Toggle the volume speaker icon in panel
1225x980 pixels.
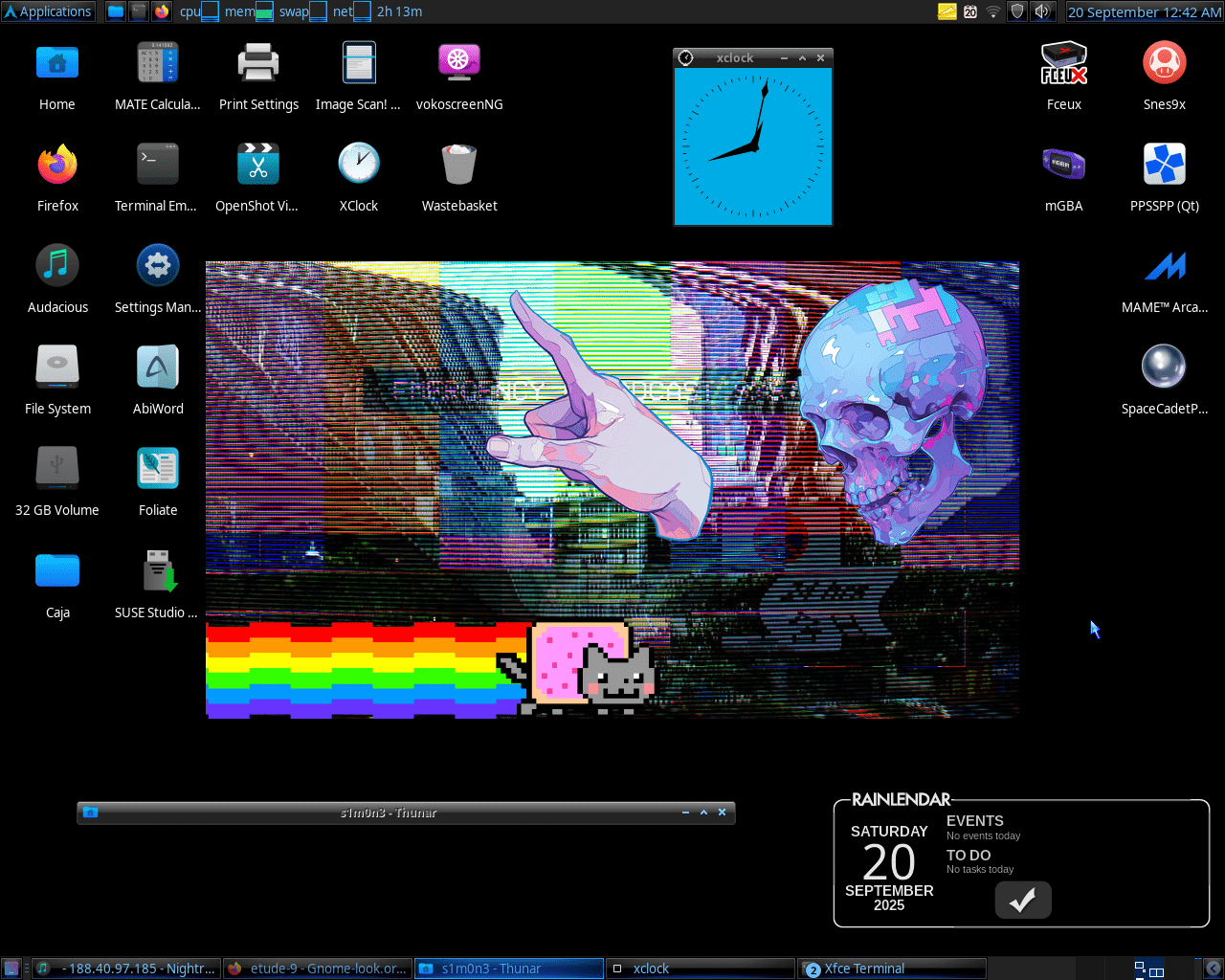click(1042, 11)
